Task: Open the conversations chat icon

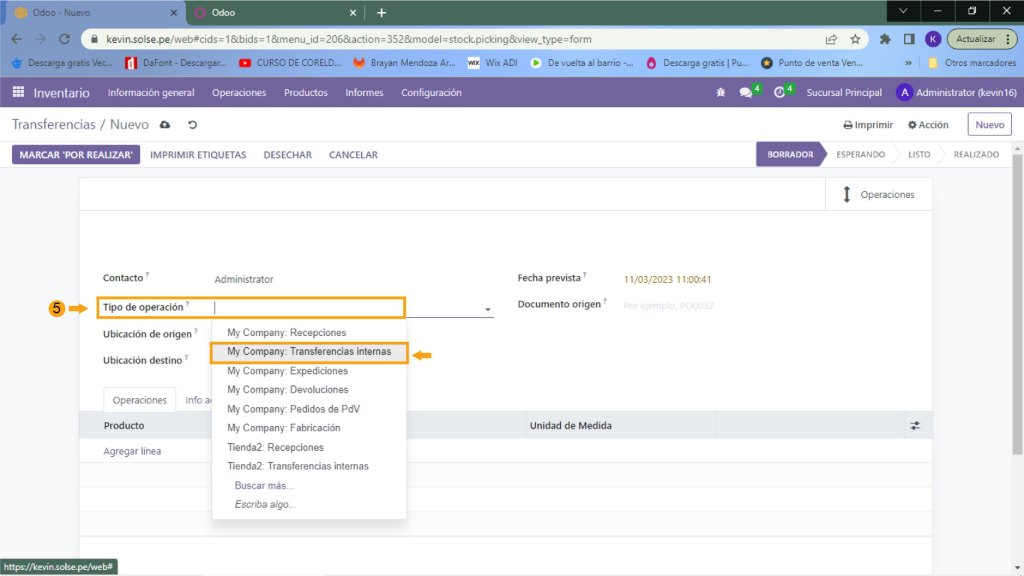Action: (746, 93)
